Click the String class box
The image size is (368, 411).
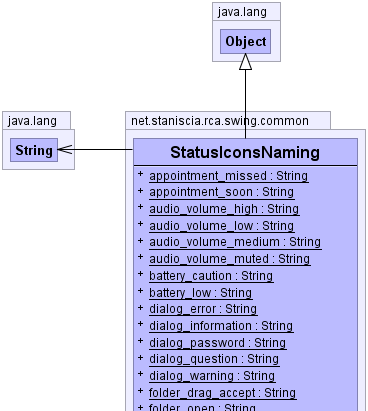tap(34, 150)
